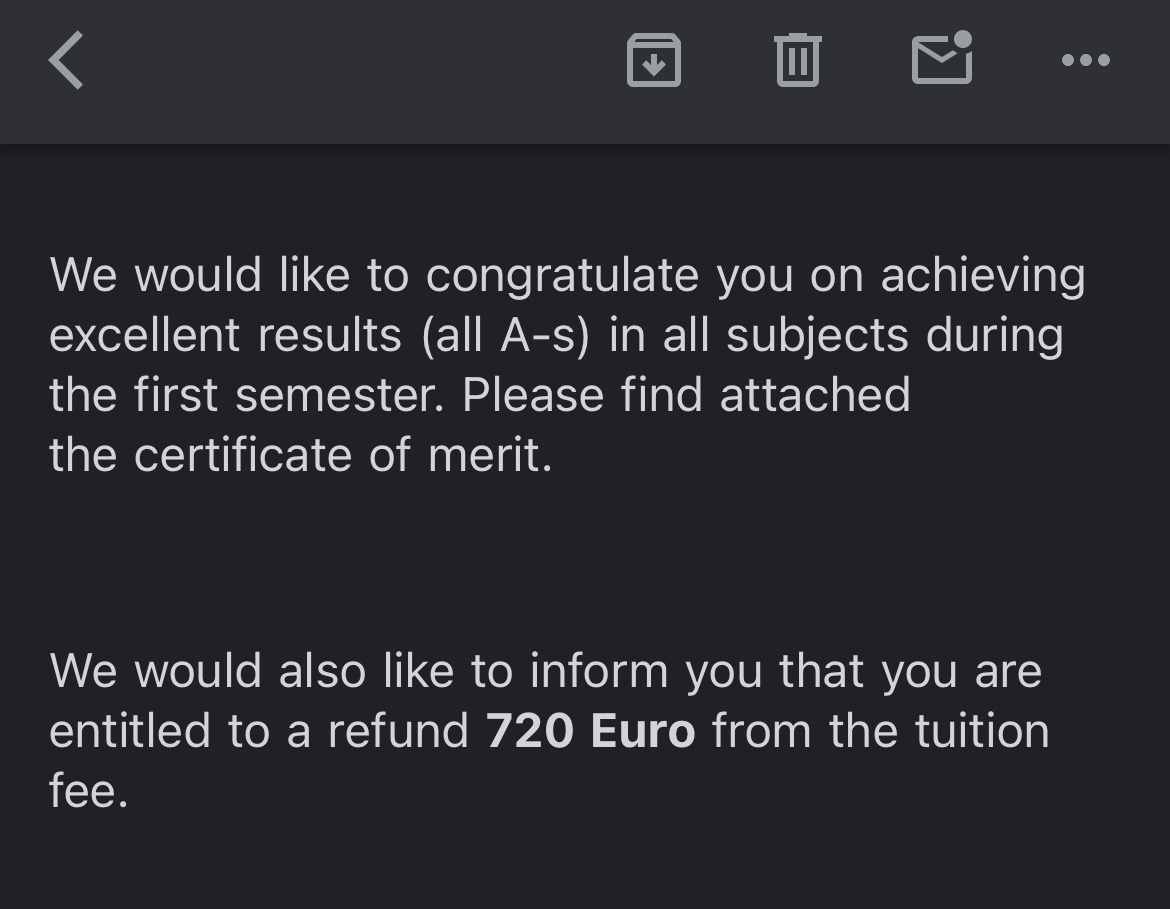Screen dimensions: 1170x909
Task: Tap the word "inform"
Action: click(x=598, y=671)
